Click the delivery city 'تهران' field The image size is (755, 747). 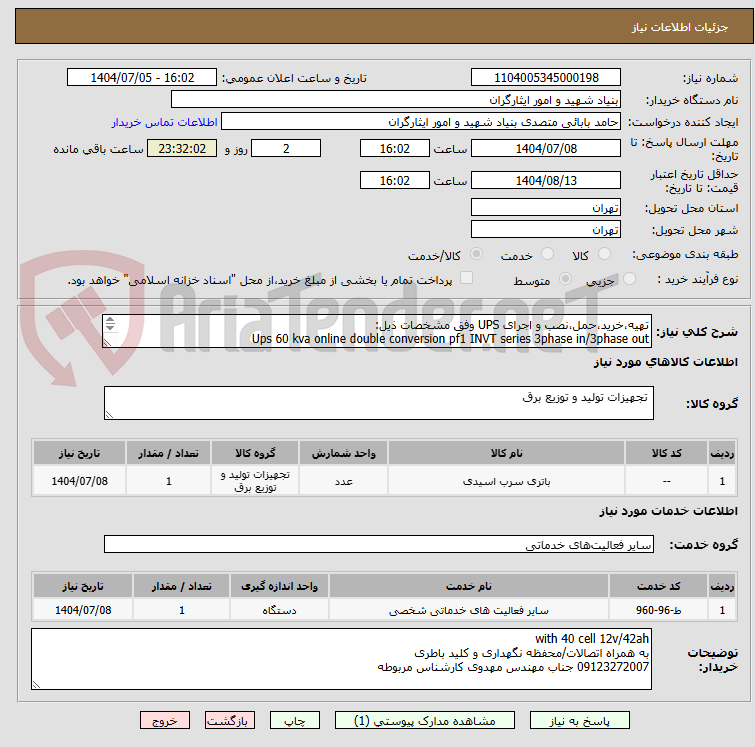pos(546,230)
